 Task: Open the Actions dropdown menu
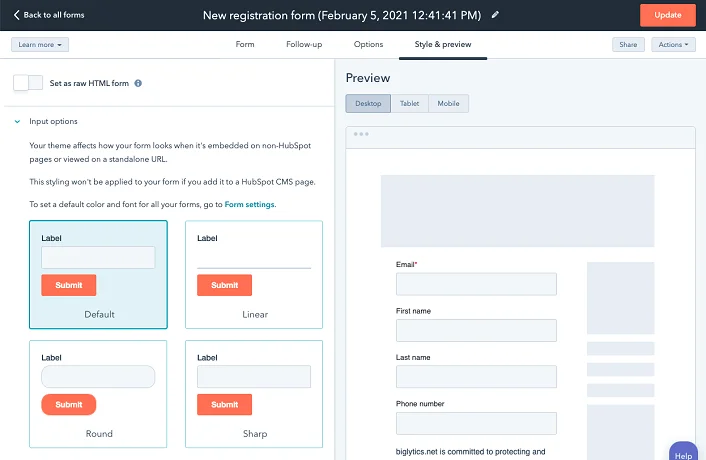coord(673,45)
